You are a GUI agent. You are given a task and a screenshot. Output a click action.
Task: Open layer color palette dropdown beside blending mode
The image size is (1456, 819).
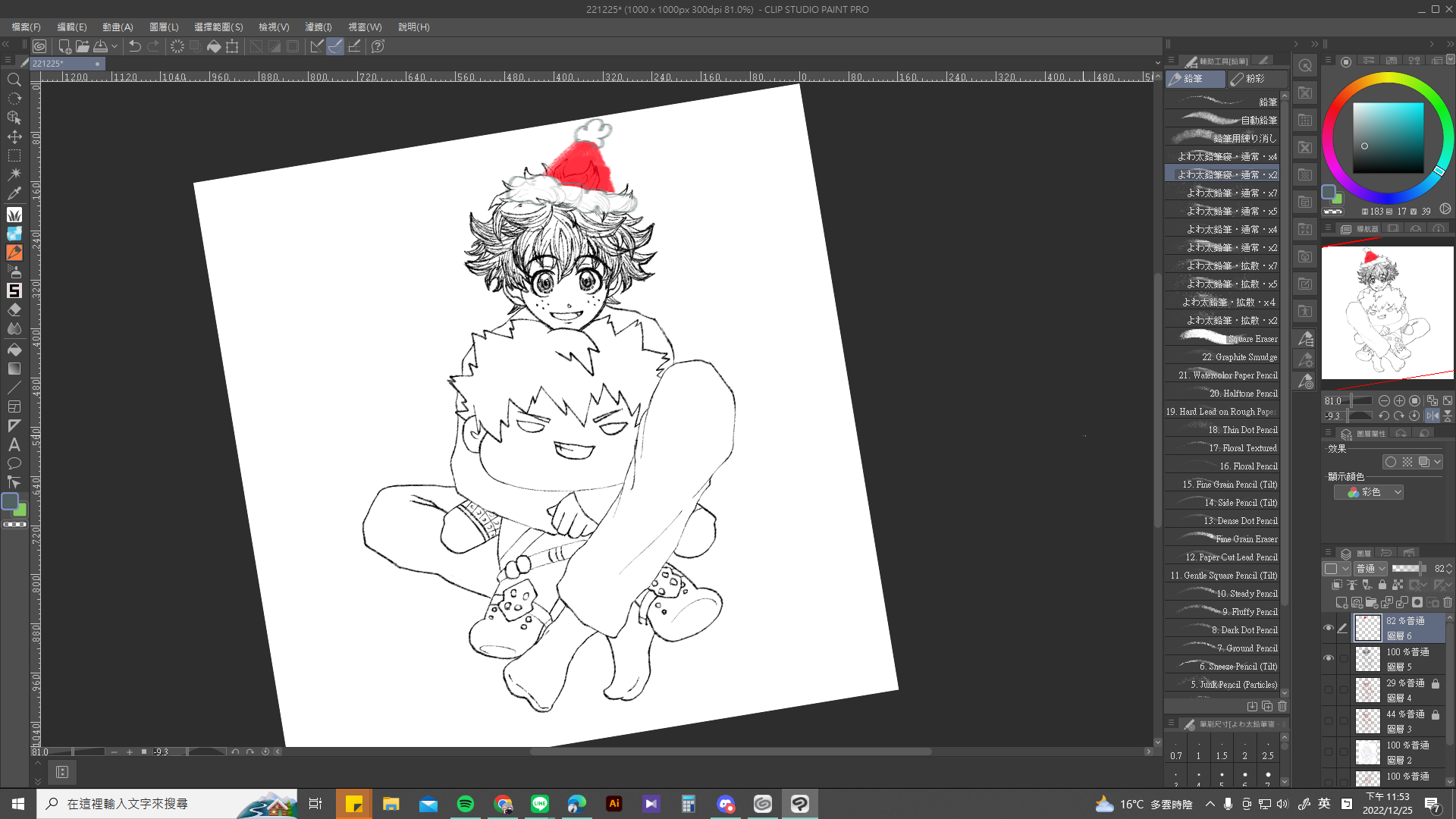(x=1337, y=568)
